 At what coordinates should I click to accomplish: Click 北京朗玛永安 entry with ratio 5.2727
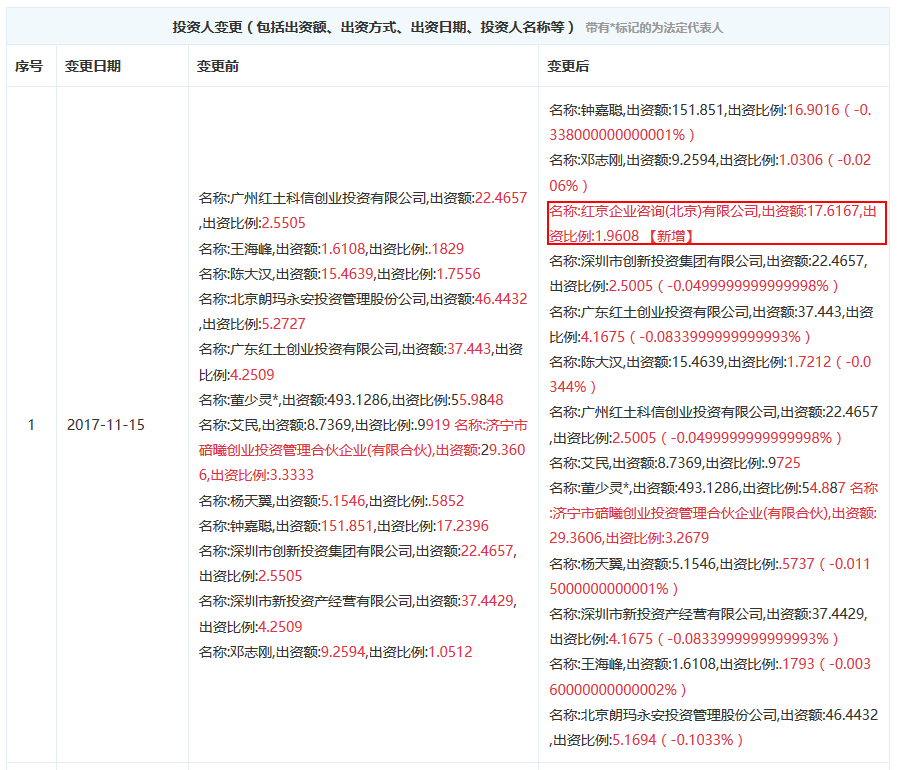363,311
